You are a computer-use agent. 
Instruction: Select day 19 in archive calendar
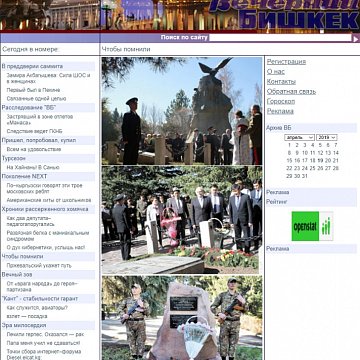(x=320, y=160)
